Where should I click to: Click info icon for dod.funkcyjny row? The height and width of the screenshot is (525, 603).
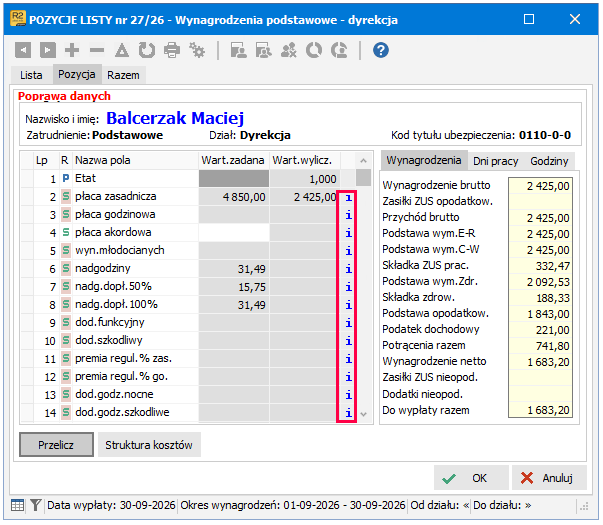point(348,323)
